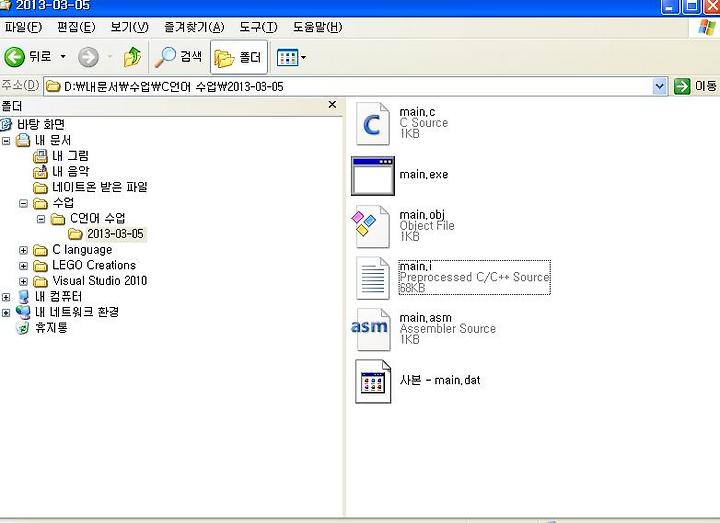Screen dimensions: 720x523
Task: Expand the 내 컴퓨터 tree node
Action: click(x=6, y=297)
